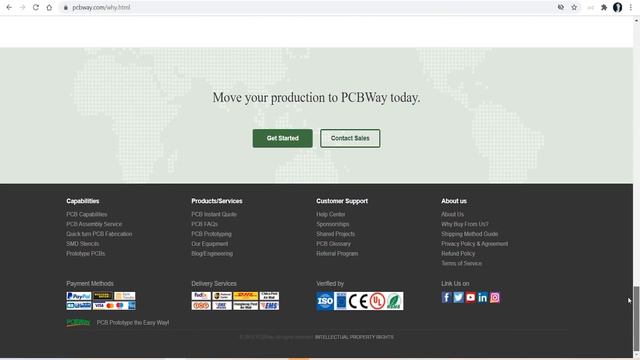Open the PCB Glossary link

[x=333, y=244]
